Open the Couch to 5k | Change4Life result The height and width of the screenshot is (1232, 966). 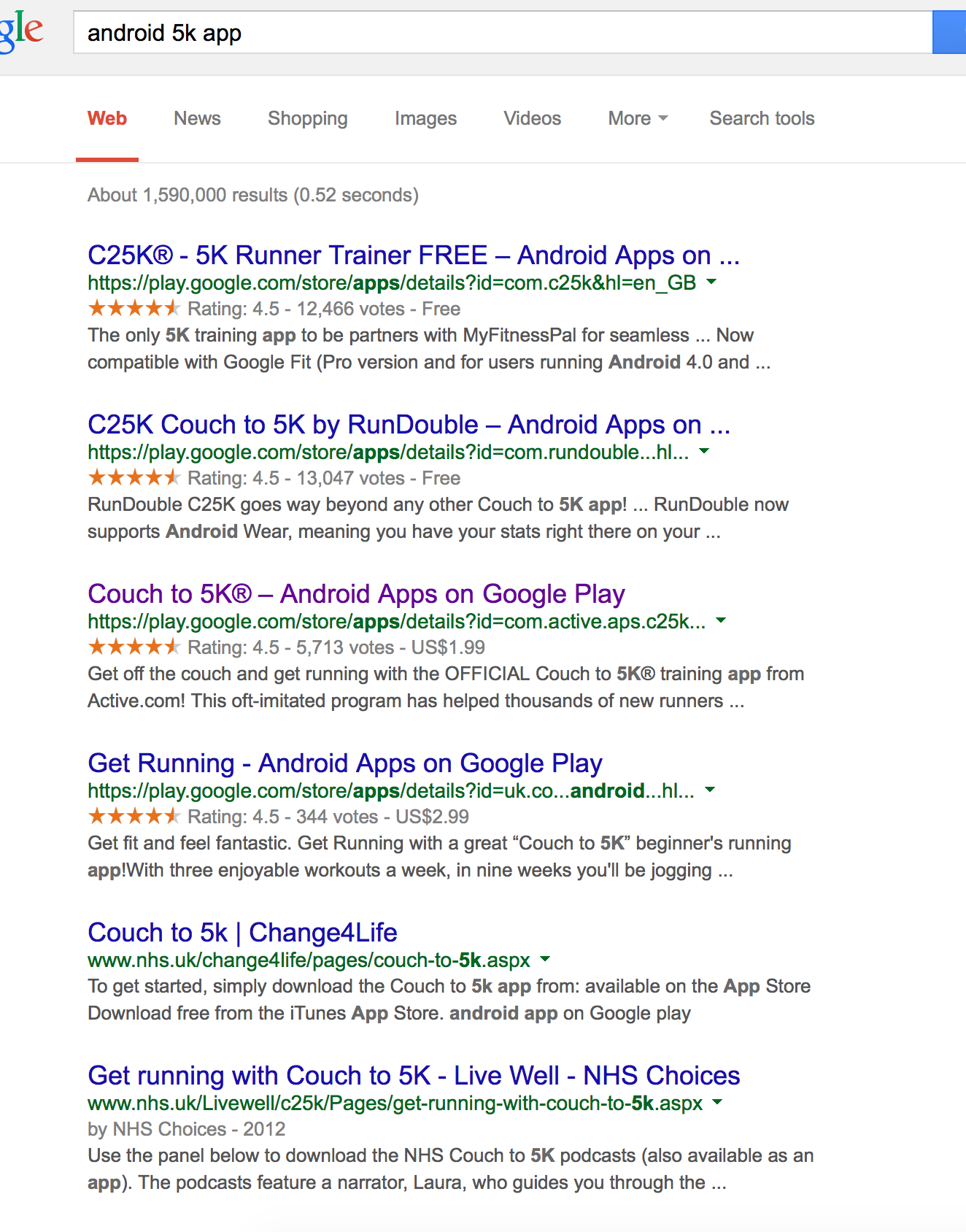(242, 933)
